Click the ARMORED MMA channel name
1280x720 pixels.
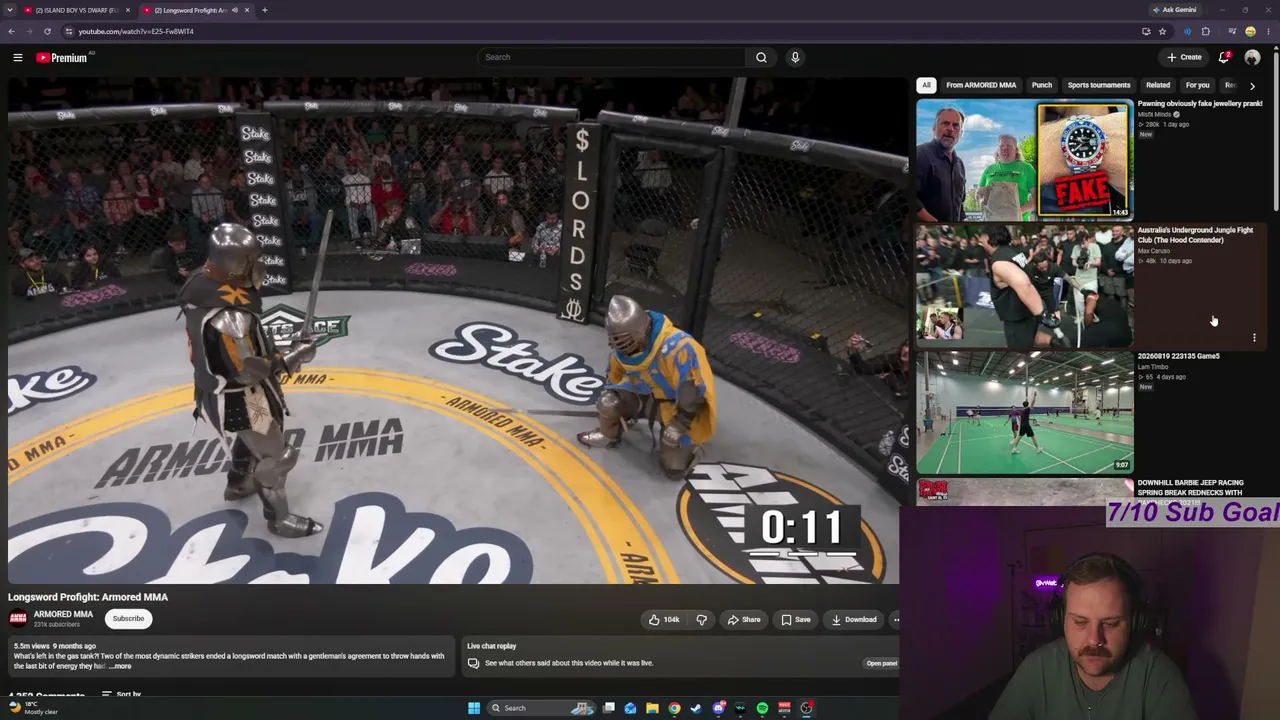tap(63, 614)
